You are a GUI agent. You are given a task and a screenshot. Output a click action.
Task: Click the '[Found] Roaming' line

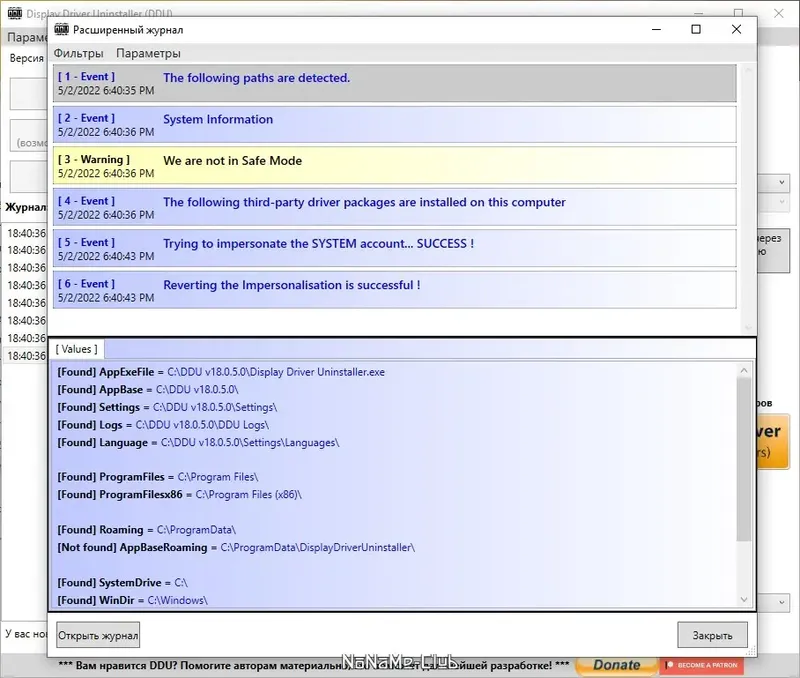point(146,530)
